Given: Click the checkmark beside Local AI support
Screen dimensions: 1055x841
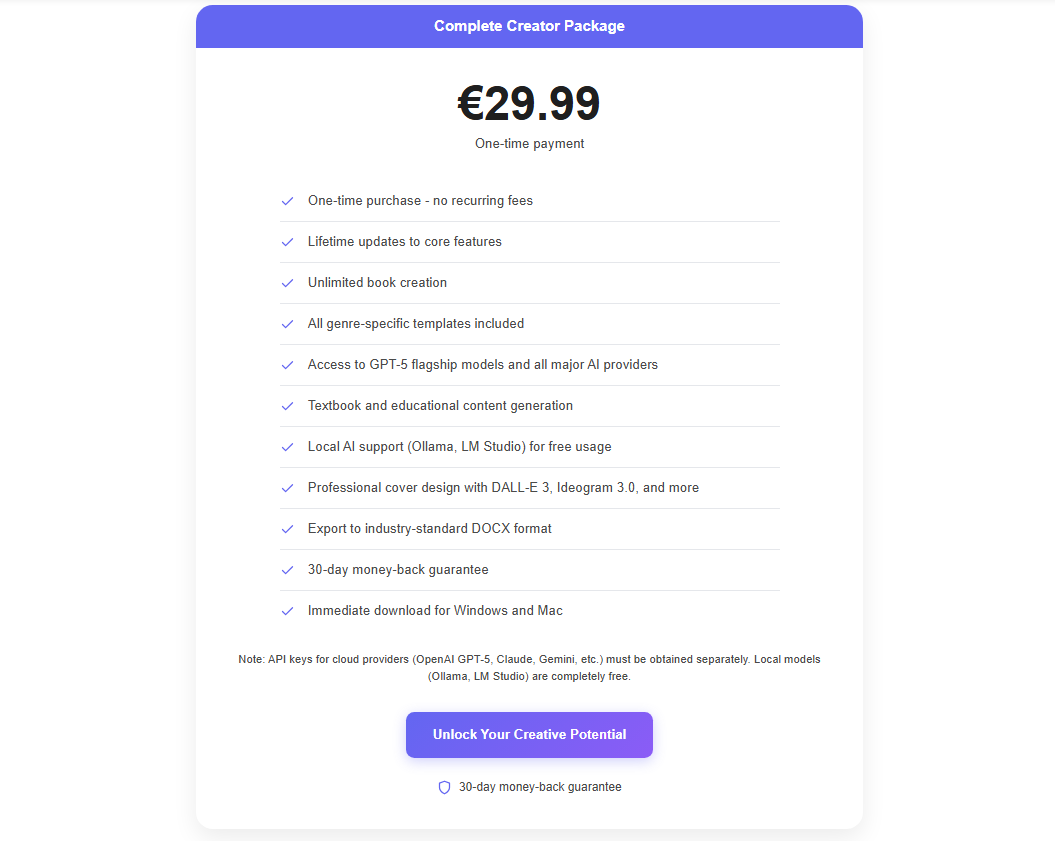Looking at the screenshot, I should 288,447.
